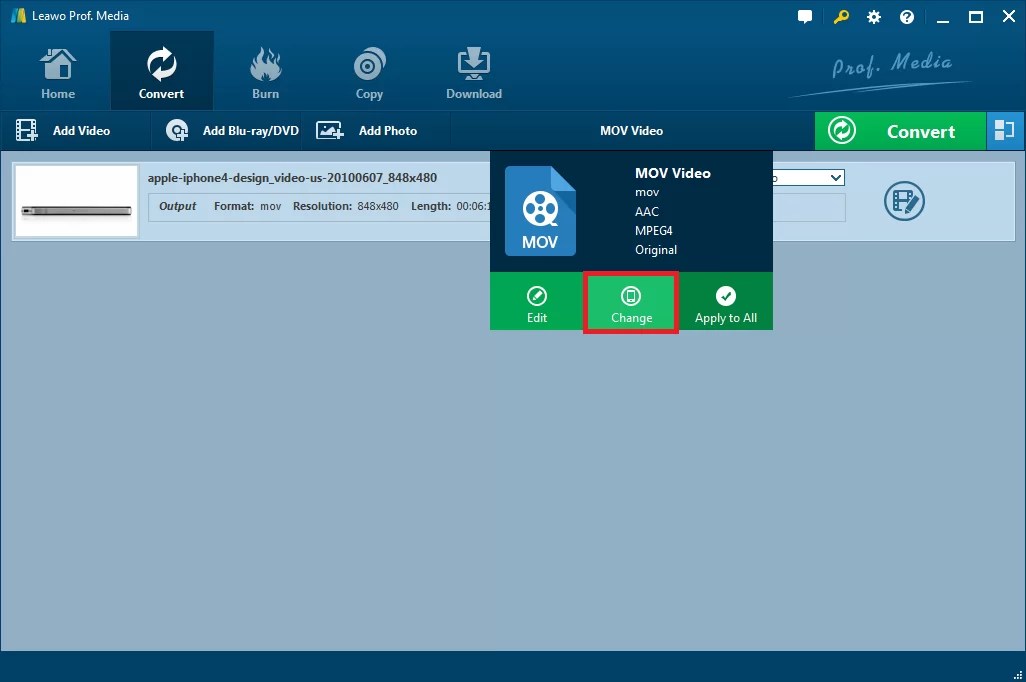The image size is (1026, 682).
Task: Open the Burn module
Action: (265, 70)
